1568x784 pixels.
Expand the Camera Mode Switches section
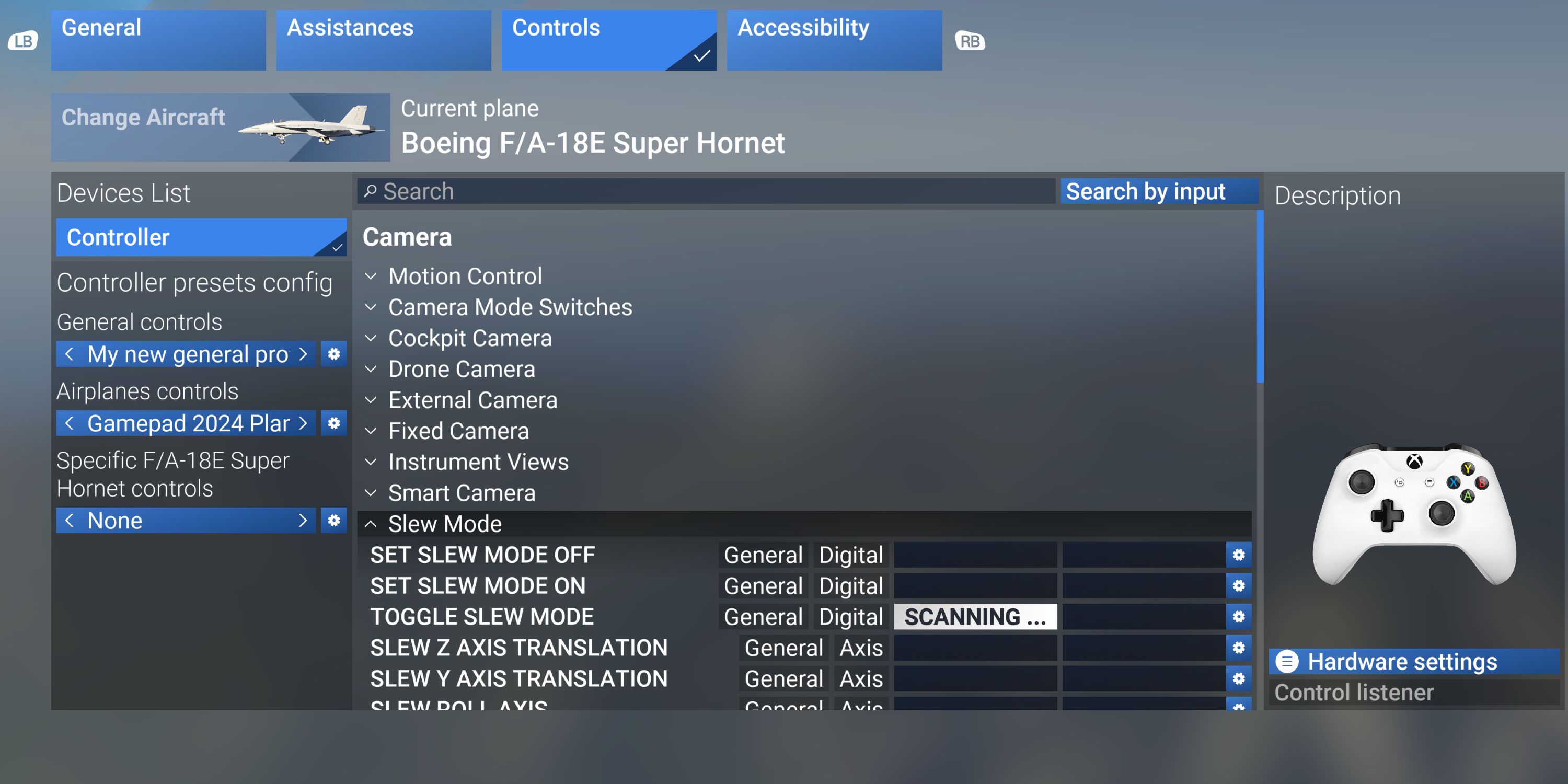pyautogui.click(x=510, y=307)
